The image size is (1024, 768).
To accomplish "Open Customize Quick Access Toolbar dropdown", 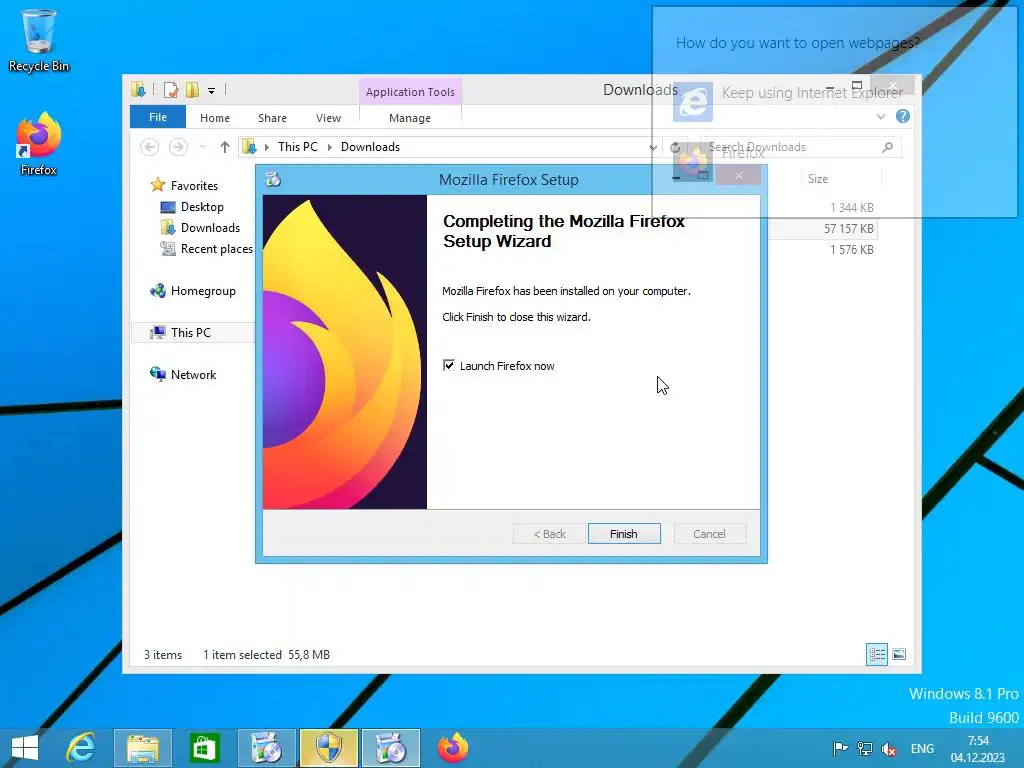I will (212, 90).
